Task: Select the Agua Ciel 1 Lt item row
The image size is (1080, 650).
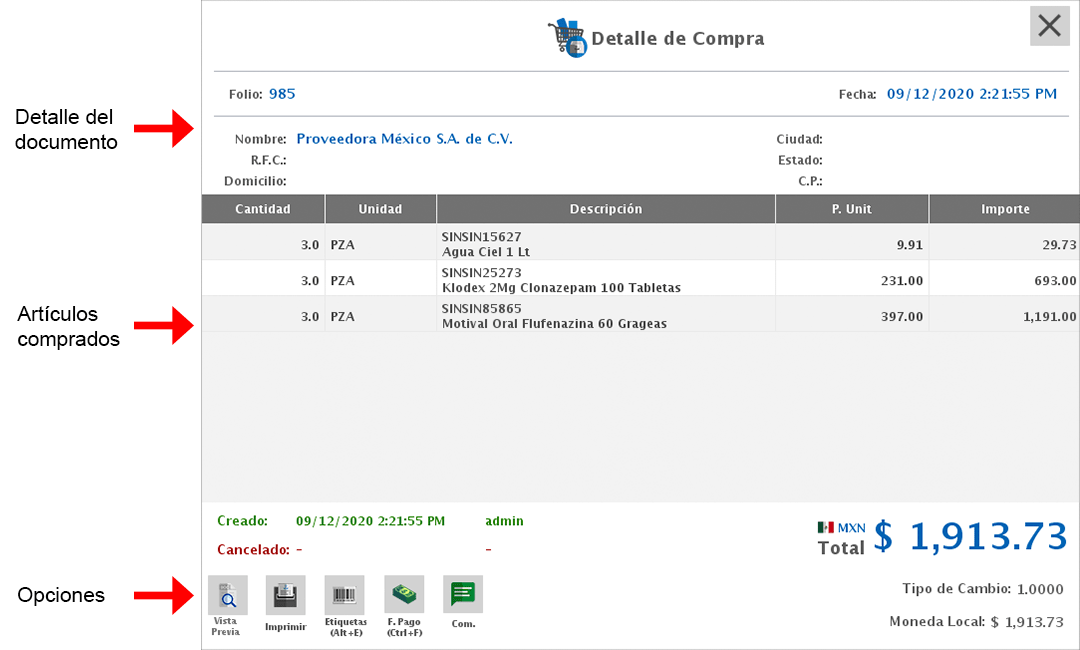Action: click(606, 240)
